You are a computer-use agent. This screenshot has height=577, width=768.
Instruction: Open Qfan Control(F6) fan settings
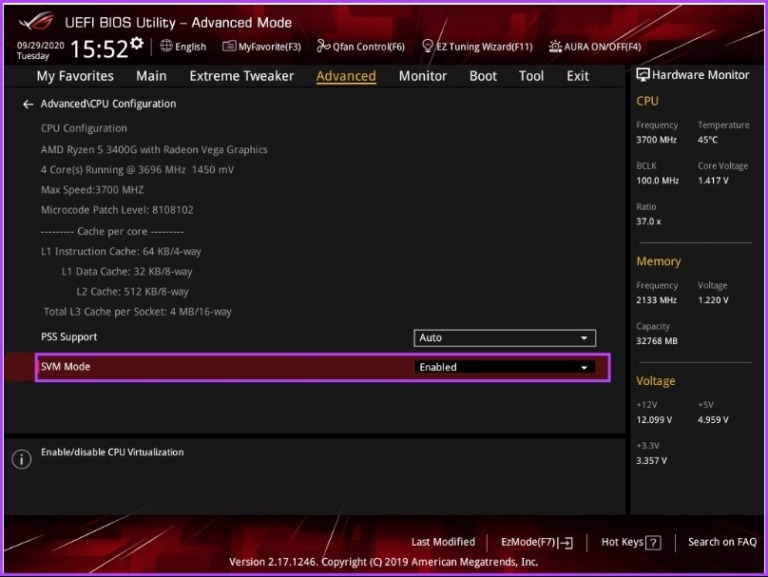361,46
